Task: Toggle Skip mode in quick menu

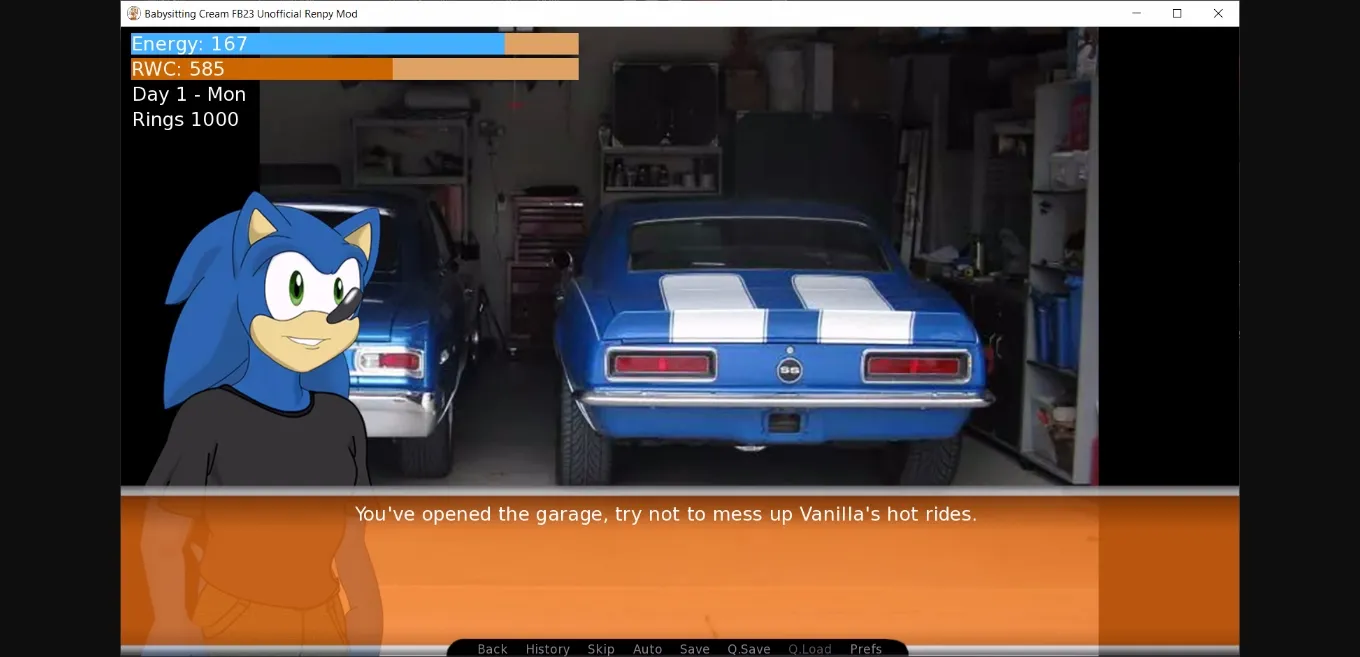Action: pos(601,649)
